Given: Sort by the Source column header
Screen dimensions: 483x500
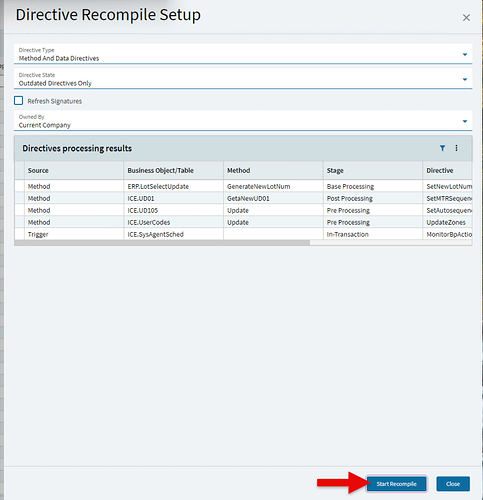Looking at the screenshot, I should pyautogui.click(x=74, y=170).
